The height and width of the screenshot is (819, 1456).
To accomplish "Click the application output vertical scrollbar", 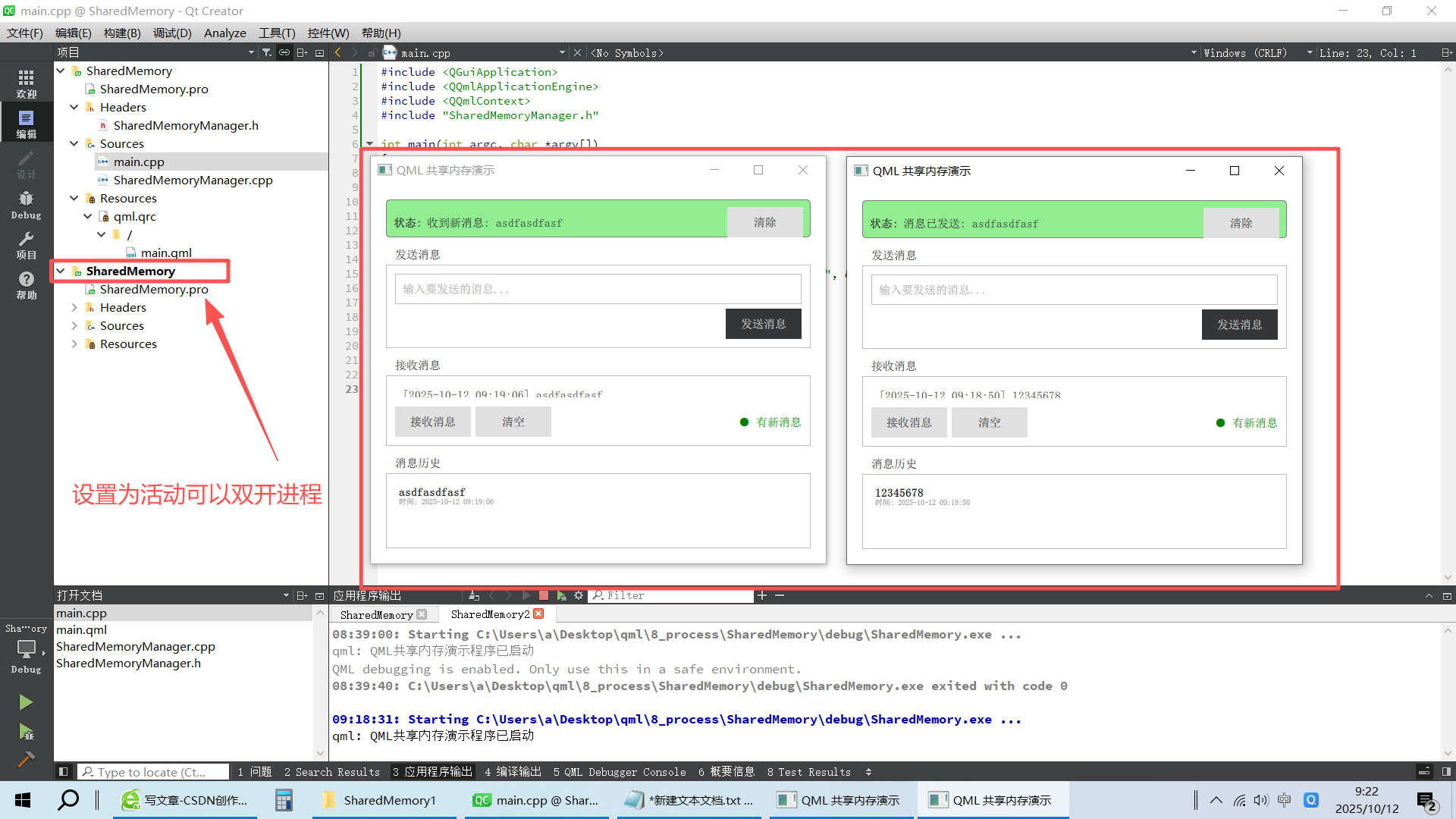I will [x=1448, y=690].
